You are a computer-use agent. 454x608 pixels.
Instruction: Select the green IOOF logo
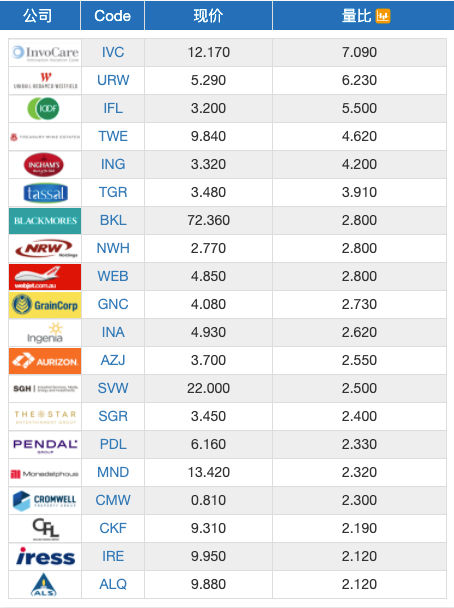(x=43, y=109)
